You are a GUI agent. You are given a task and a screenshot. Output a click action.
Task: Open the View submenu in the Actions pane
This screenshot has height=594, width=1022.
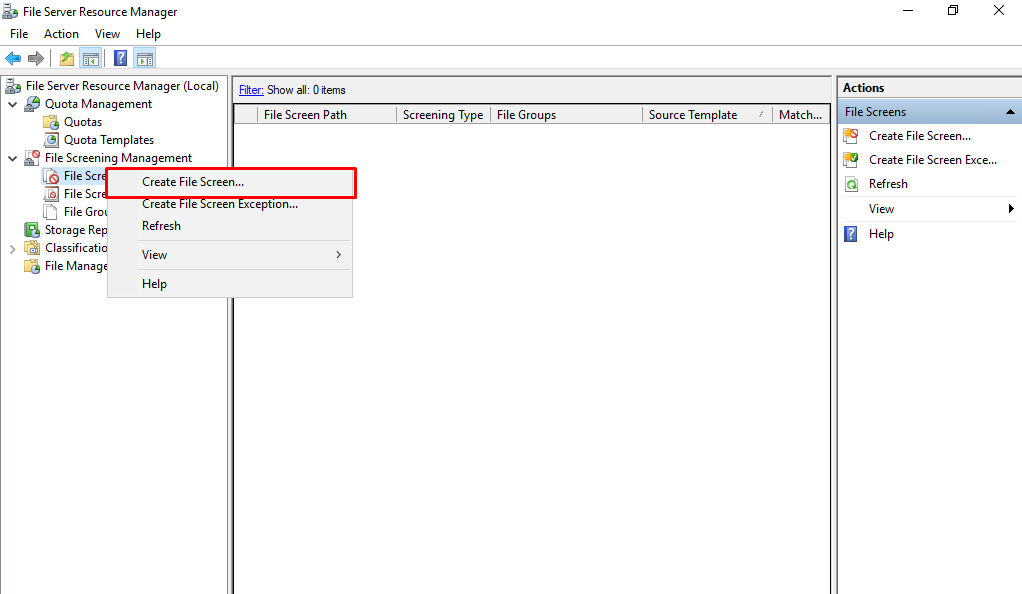tap(929, 209)
